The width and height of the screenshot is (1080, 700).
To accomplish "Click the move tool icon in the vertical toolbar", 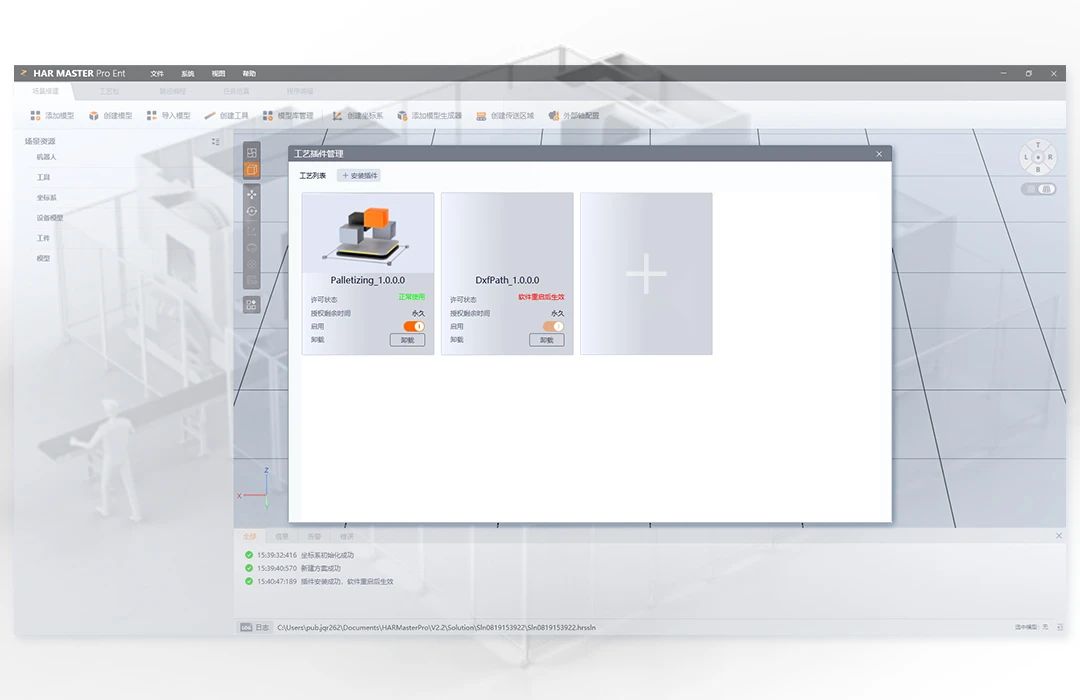I will click(x=252, y=193).
